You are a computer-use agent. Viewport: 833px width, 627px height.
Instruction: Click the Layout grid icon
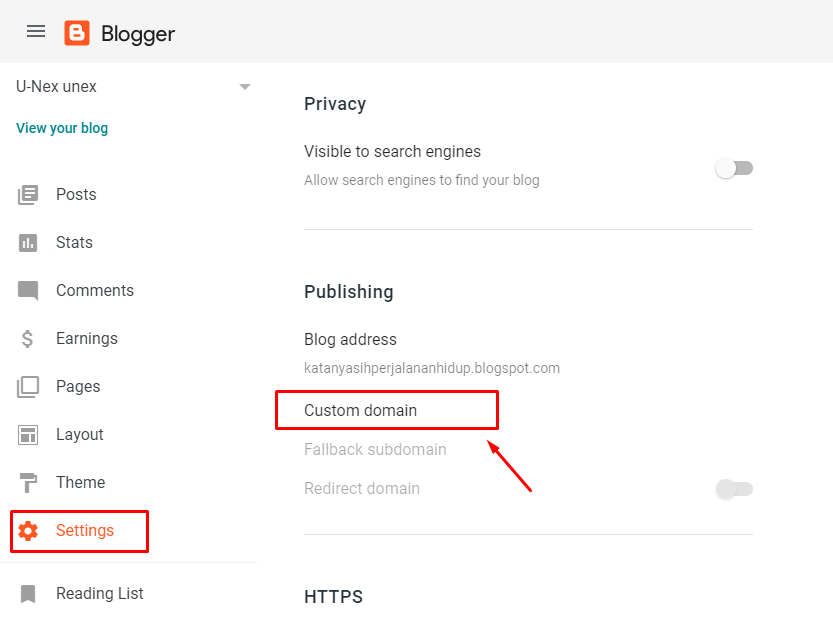tap(28, 435)
